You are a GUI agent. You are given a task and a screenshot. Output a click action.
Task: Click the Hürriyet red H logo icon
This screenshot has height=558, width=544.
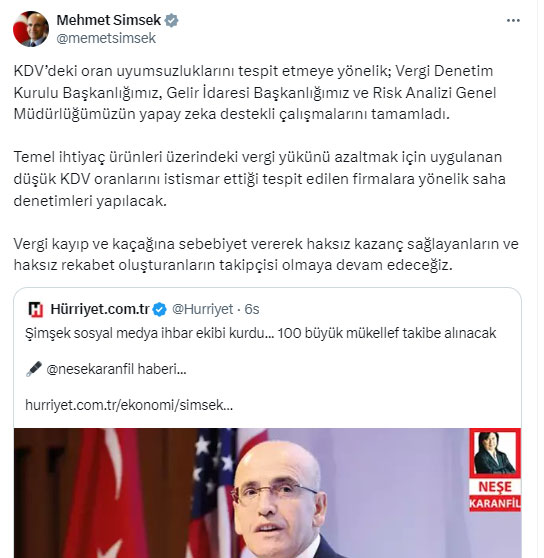click(x=36, y=309)
